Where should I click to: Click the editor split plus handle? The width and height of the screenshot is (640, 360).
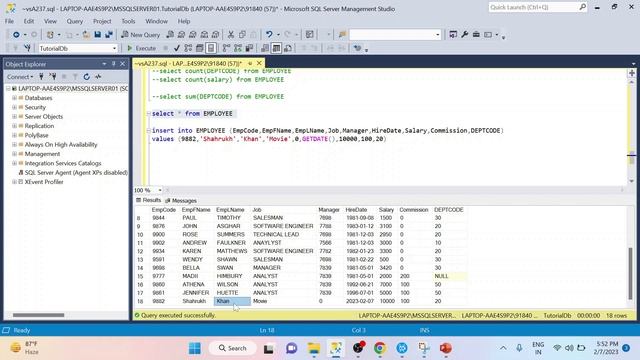632,73
